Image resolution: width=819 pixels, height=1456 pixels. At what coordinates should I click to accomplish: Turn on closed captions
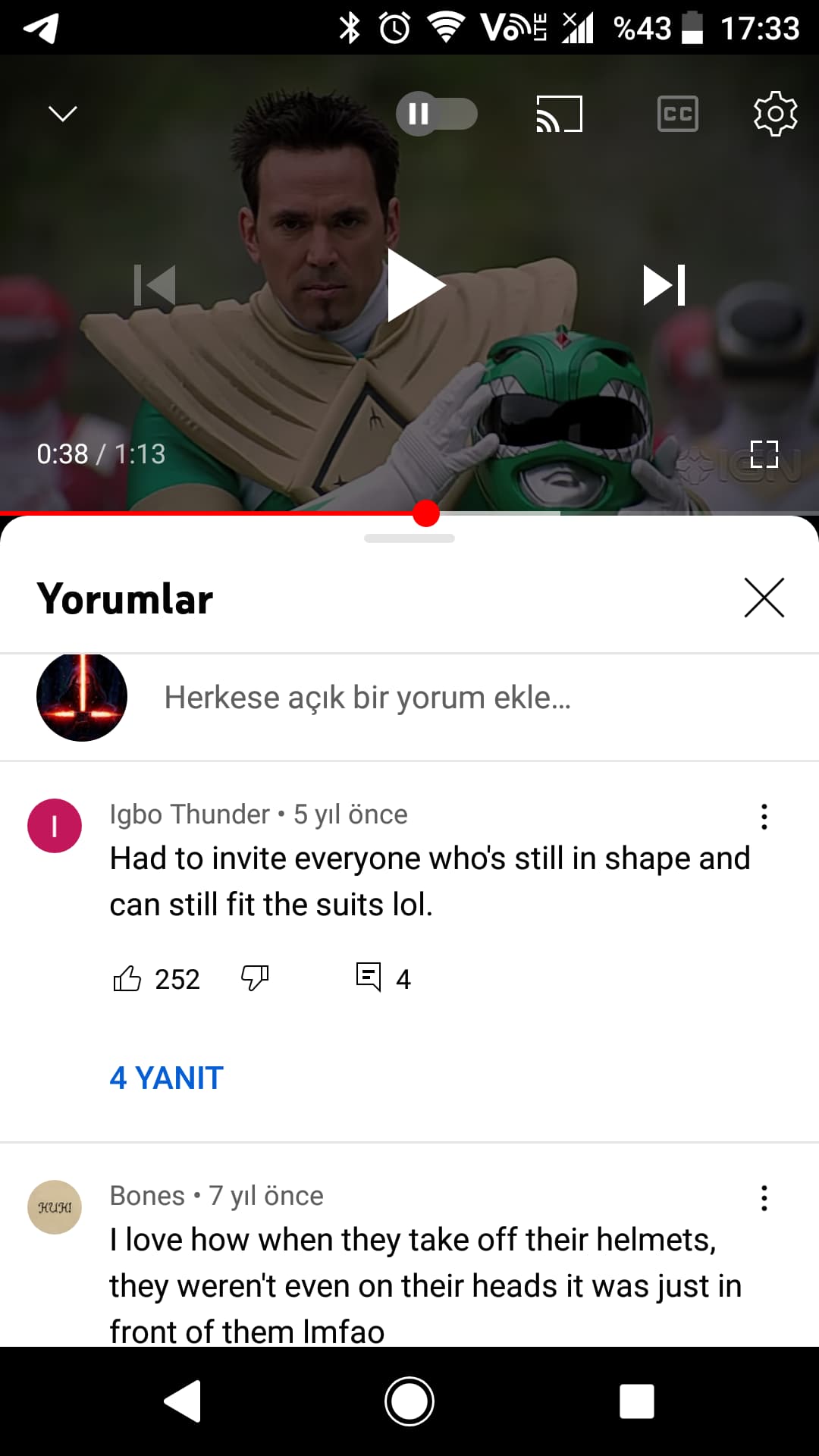tap(677, 114)
